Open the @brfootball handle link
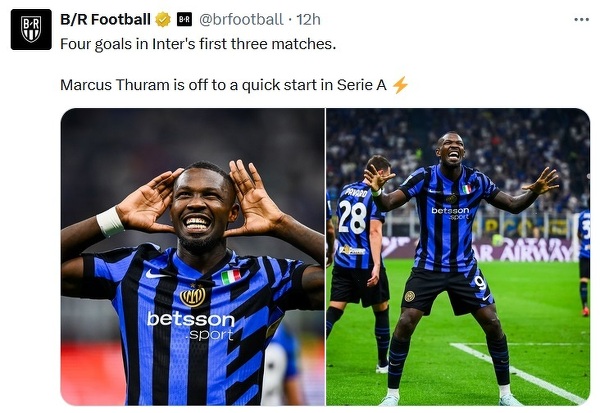The height and width of the screenshot is (413, 600). [241, 20]
